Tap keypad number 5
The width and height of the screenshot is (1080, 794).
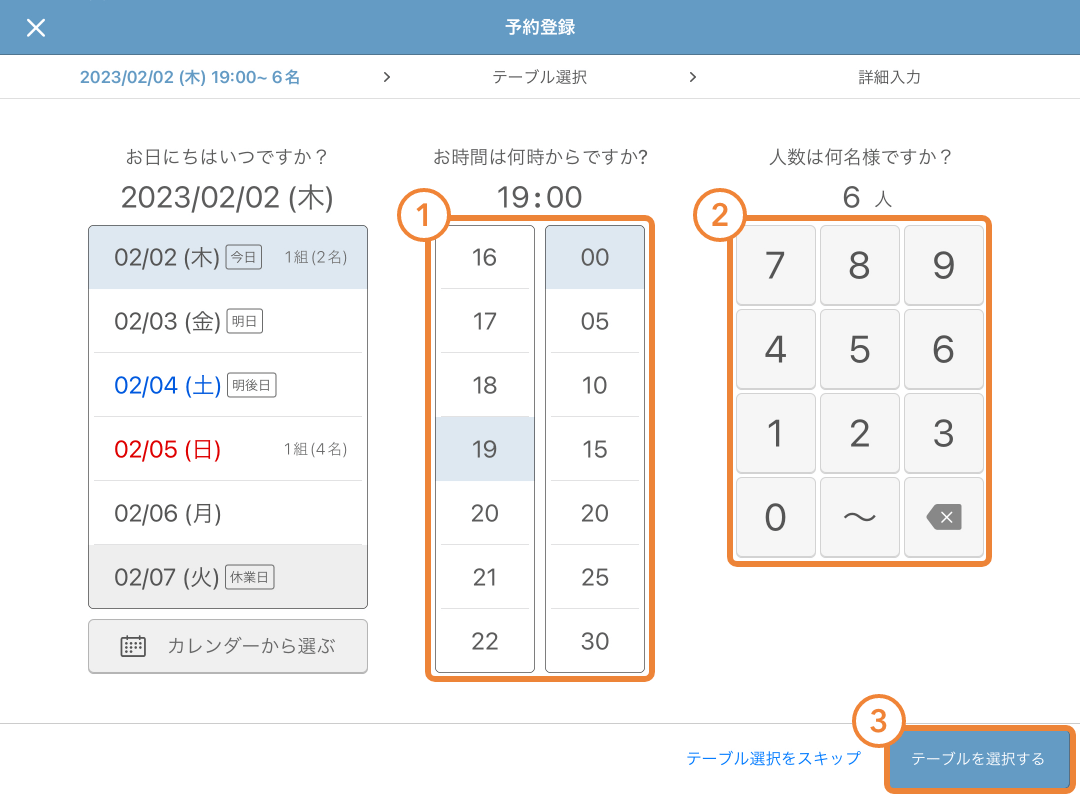pos(860,349)
